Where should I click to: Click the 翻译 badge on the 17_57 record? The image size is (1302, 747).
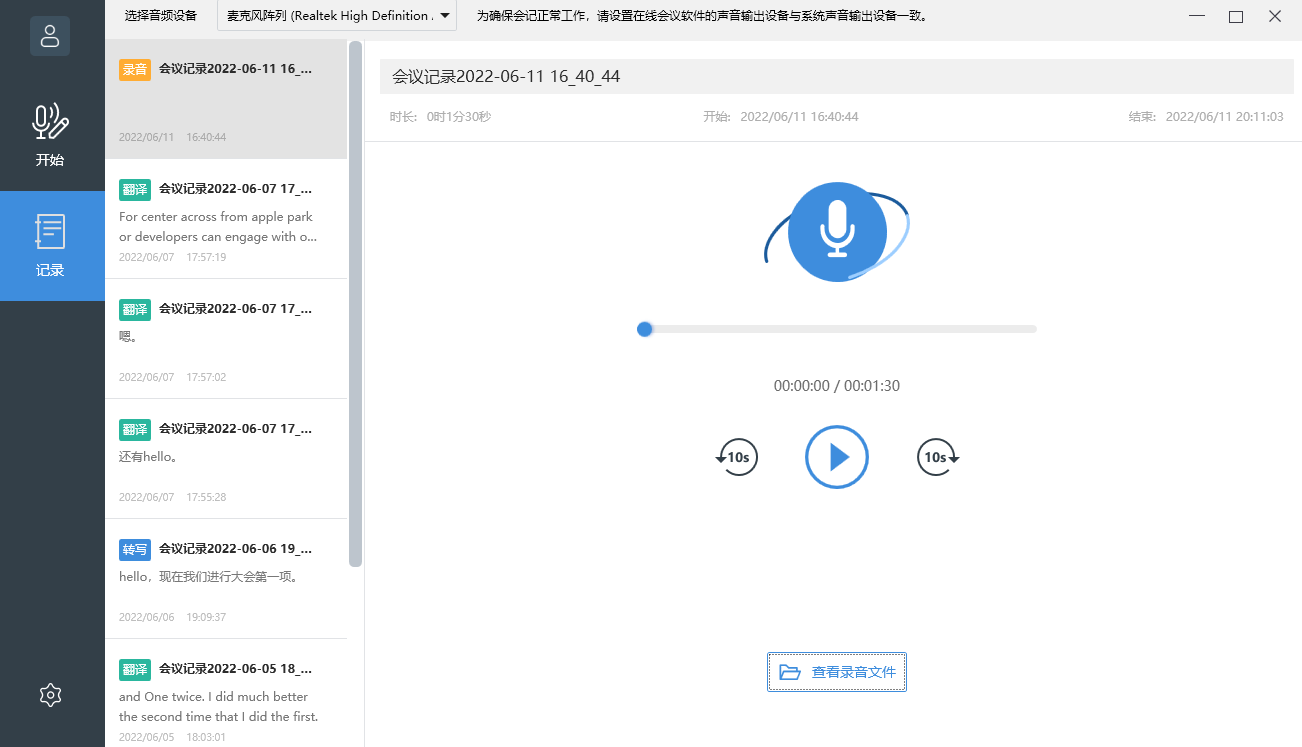tap(134, 189)
